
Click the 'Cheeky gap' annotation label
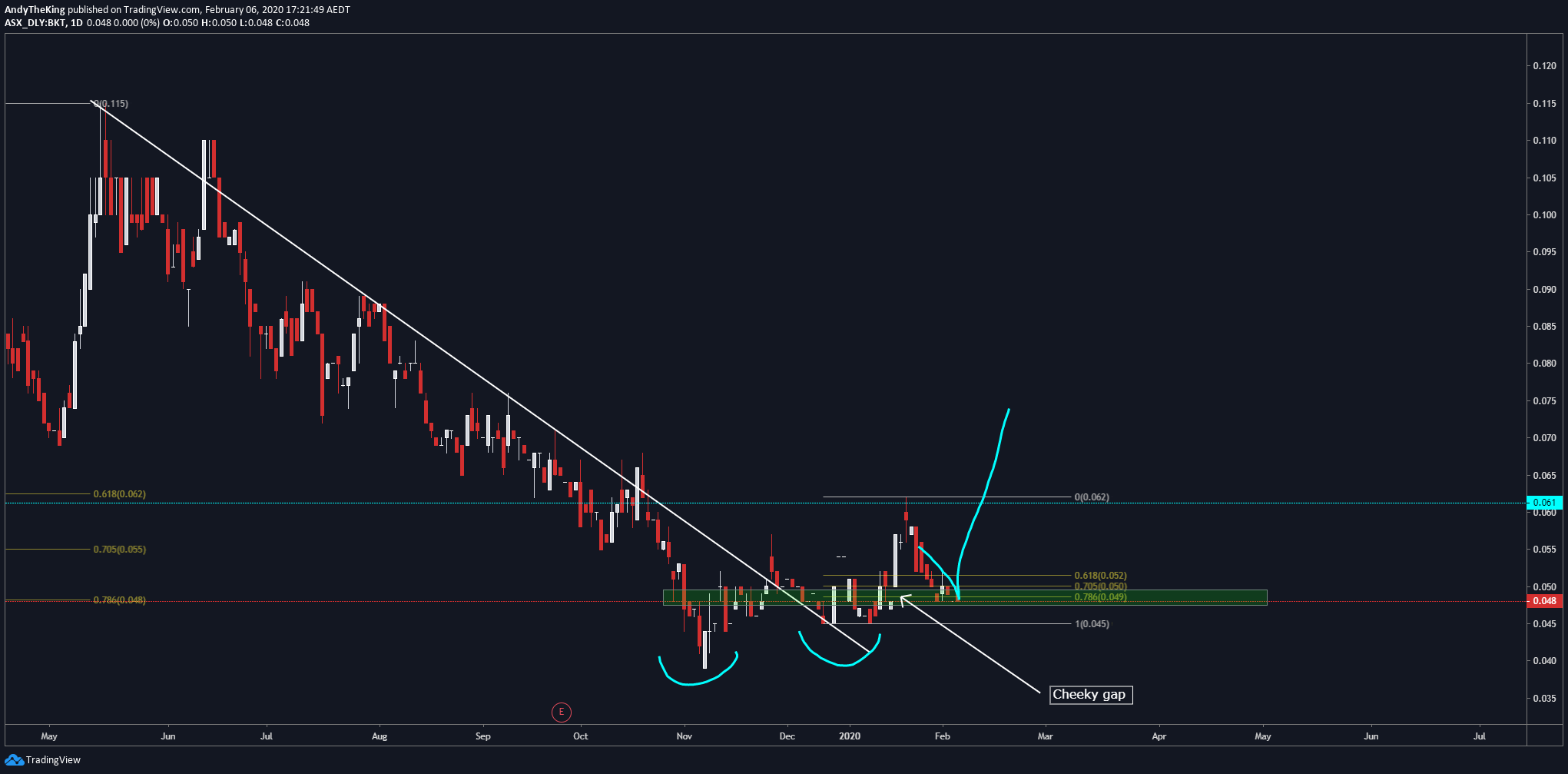click(1091, 695)
